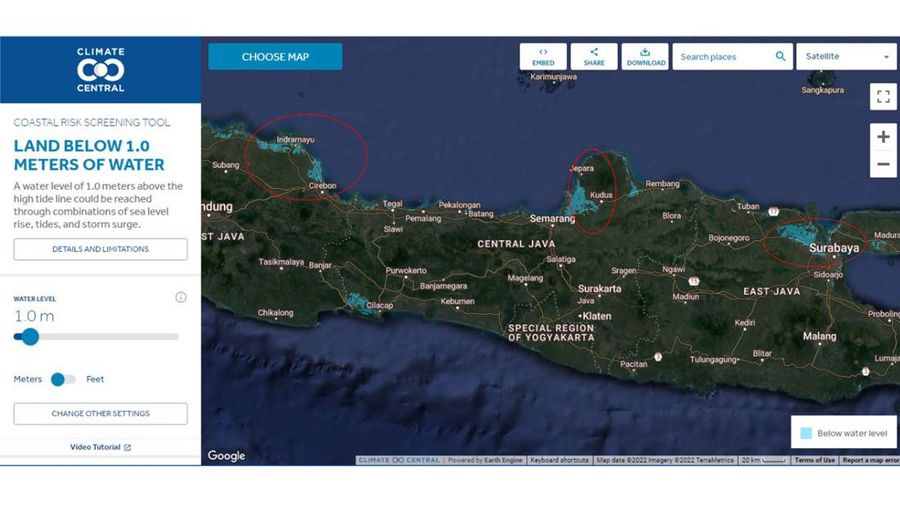Zoom out on the map
The image size is (900, 506).
[882, 164]
